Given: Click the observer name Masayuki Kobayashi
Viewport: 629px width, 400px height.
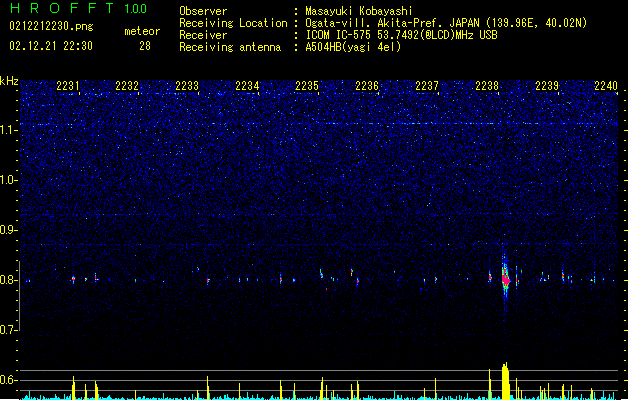Looking at the screenshot, I should 359,11.
